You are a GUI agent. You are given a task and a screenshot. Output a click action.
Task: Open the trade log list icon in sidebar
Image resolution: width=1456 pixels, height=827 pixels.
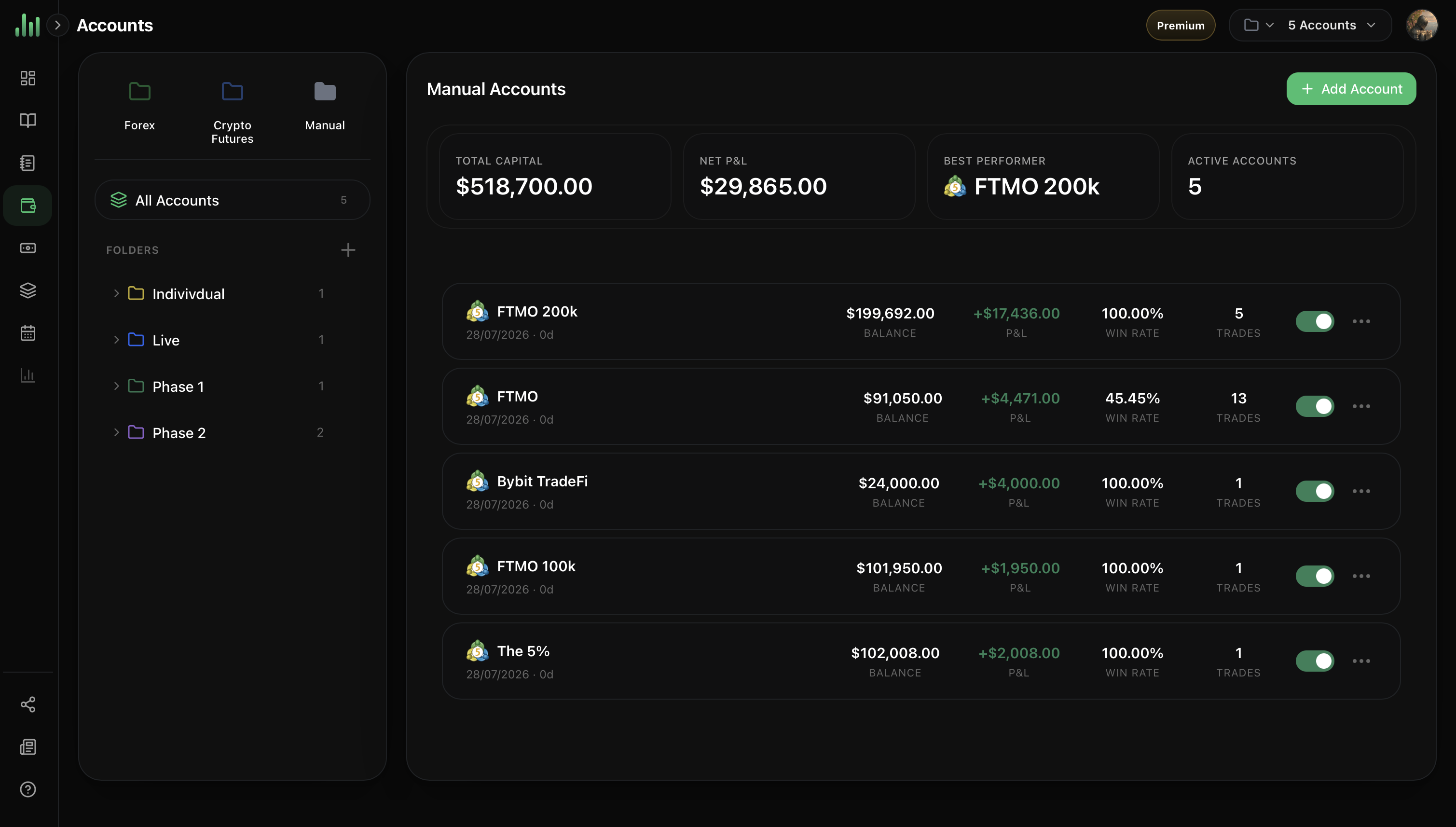pyautogui.click(x=28, y=163)
